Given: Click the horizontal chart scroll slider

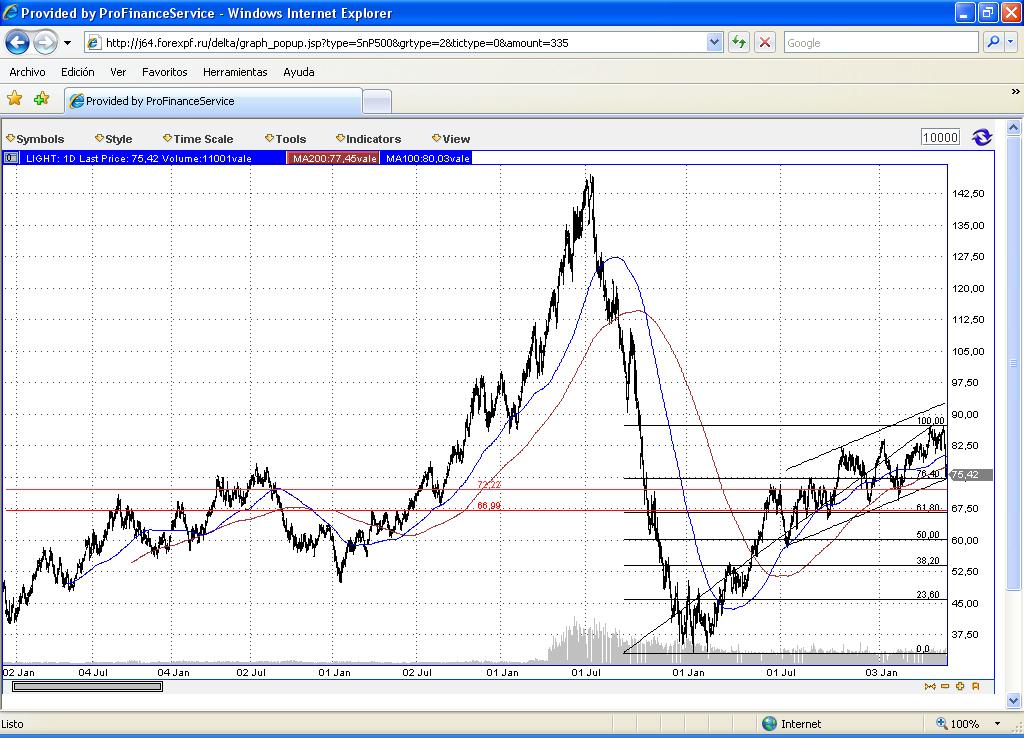Looking at the screenshot, I should [x=88, y=686].
